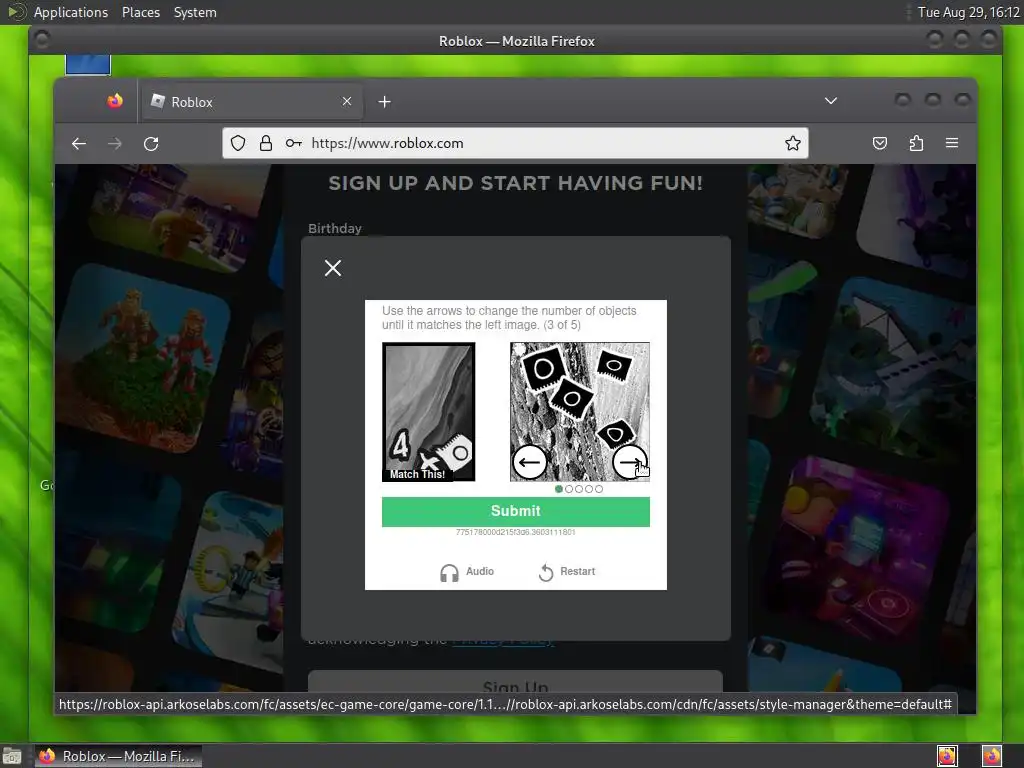Reload the Roblox page
The width and height of the screenshot is (1024, 768).
(x=151, y=144)
